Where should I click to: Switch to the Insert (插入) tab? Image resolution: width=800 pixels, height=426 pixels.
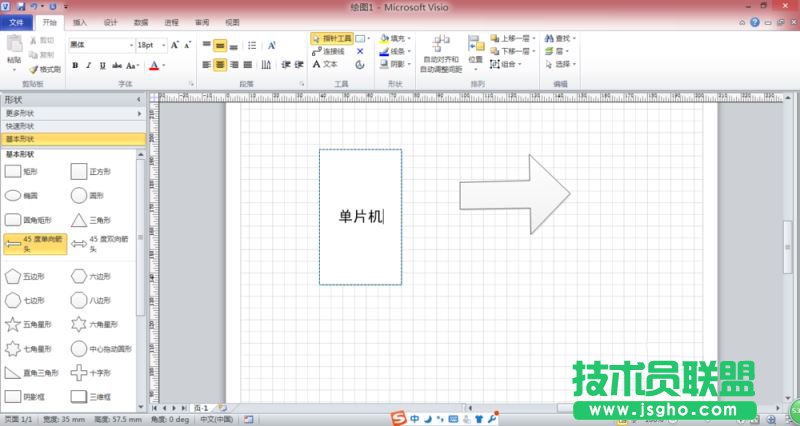click(80, 22)
